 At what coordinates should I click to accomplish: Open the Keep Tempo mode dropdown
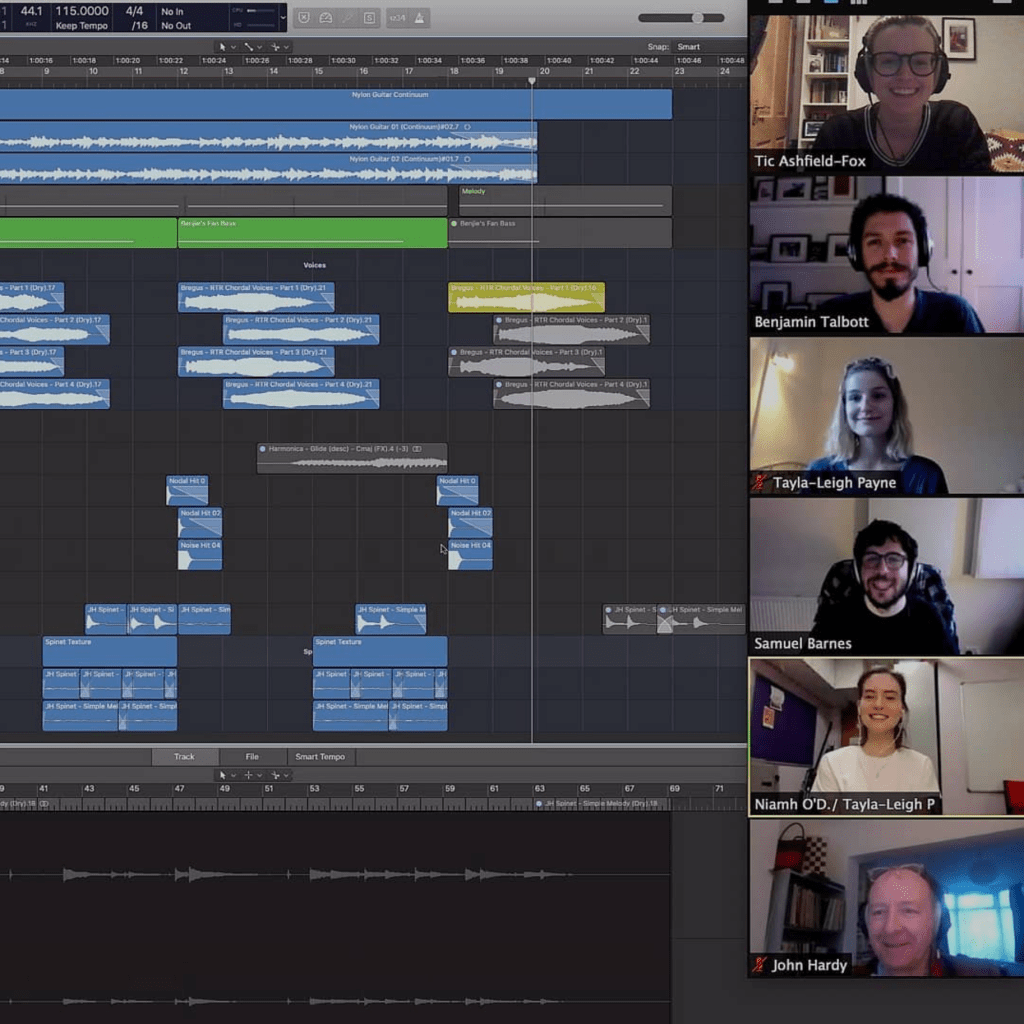(82, 25)
